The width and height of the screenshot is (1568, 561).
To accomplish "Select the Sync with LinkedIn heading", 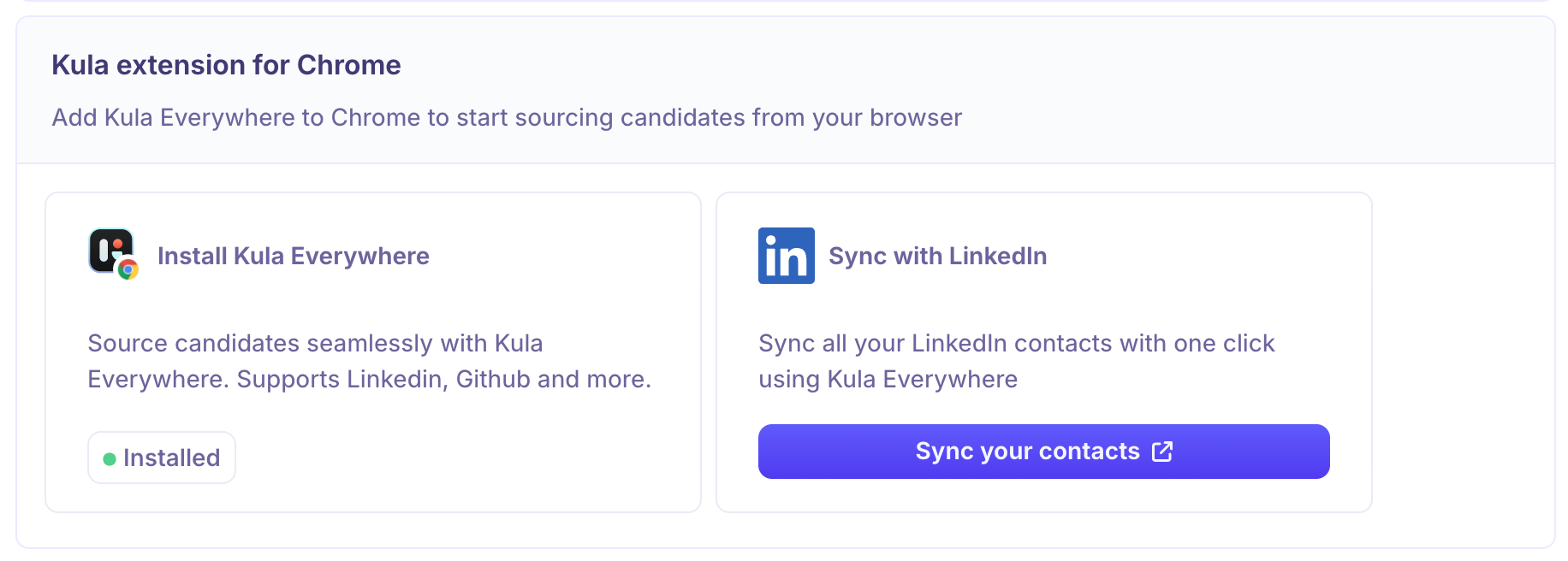I will [x=937, y=256].
